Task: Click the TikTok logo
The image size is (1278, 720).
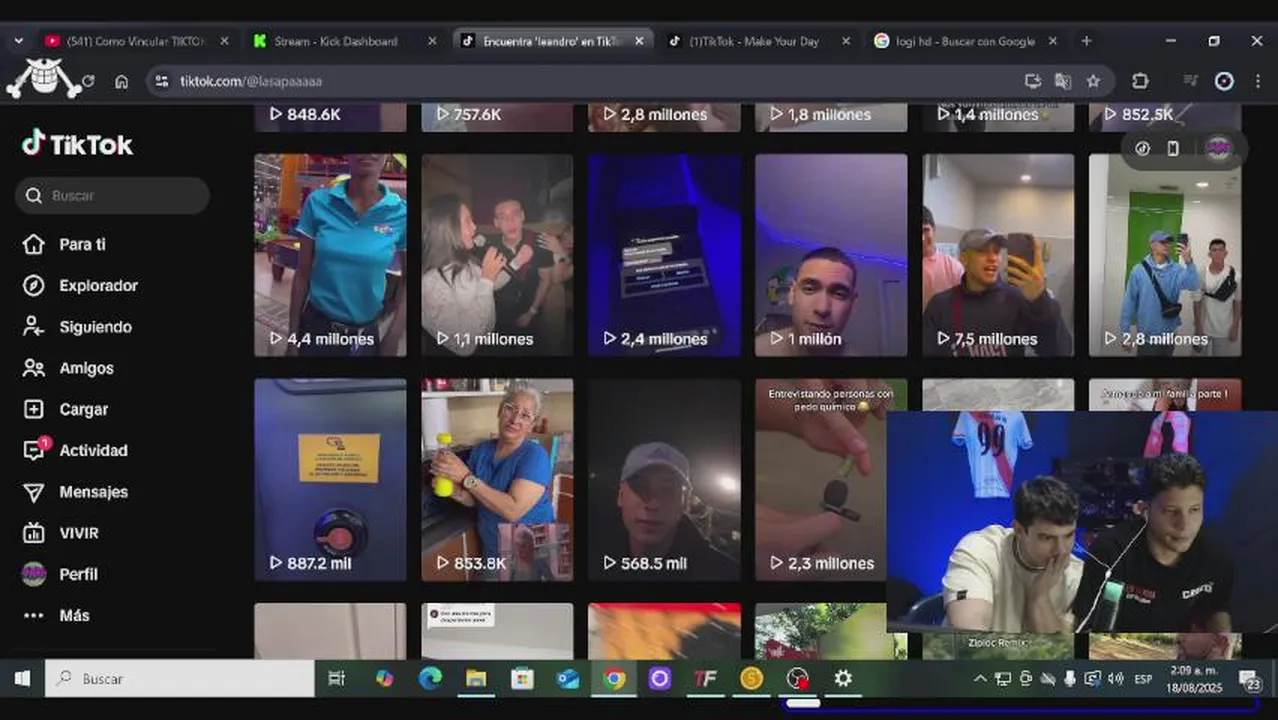Action: pos(77,145)
